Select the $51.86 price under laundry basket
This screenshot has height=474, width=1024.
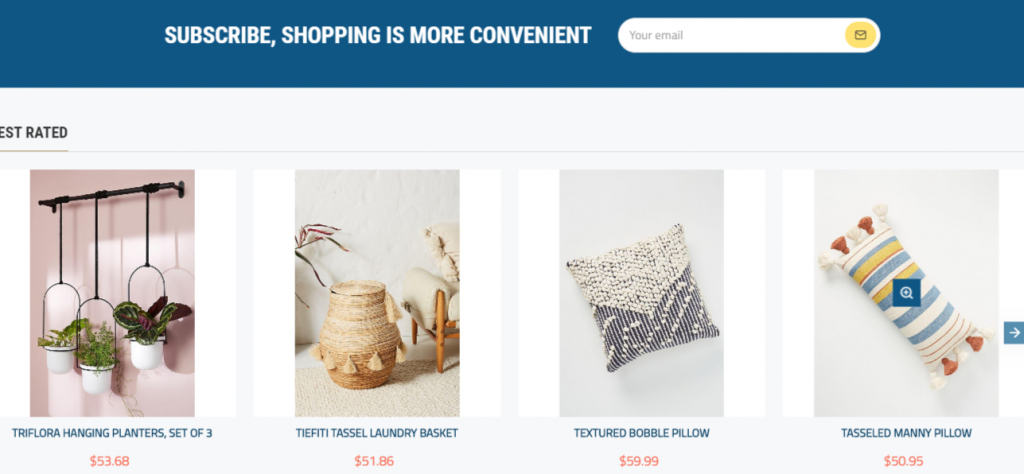(374, 461)
